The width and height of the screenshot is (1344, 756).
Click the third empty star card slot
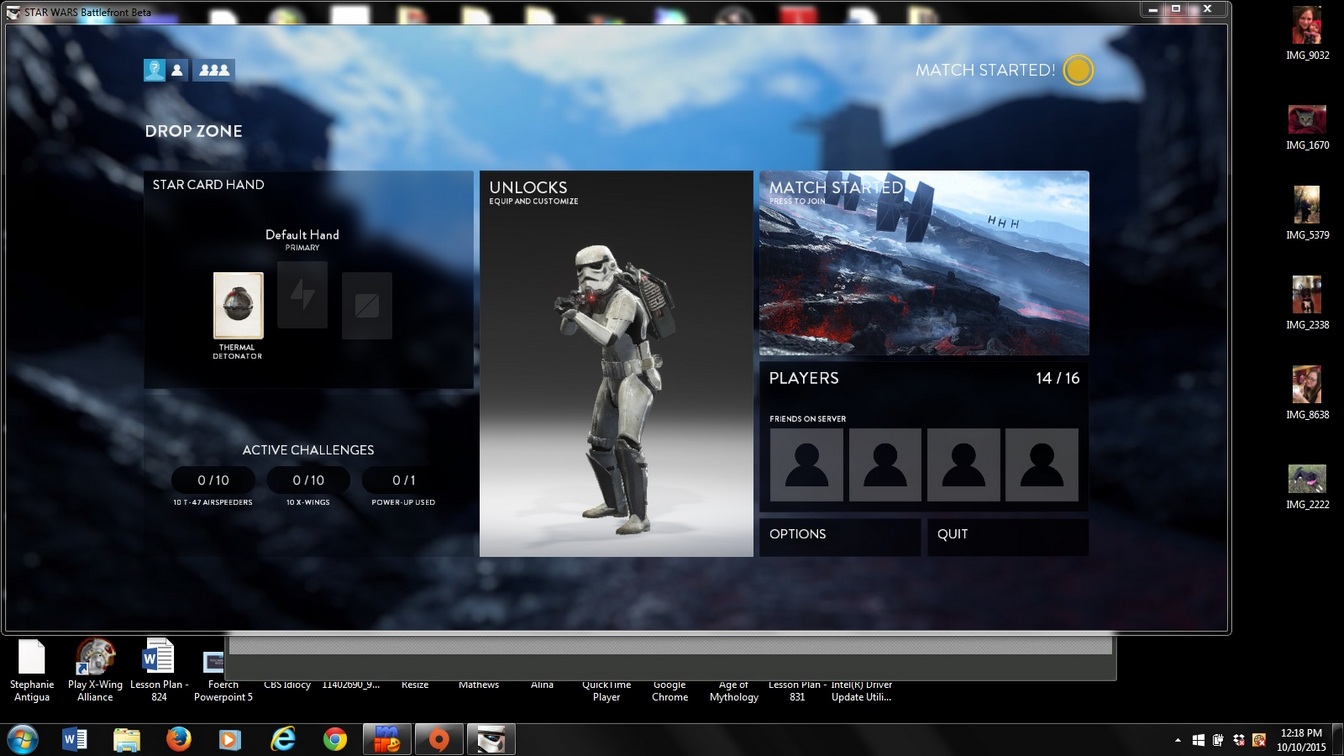click(x=367, y=306)
